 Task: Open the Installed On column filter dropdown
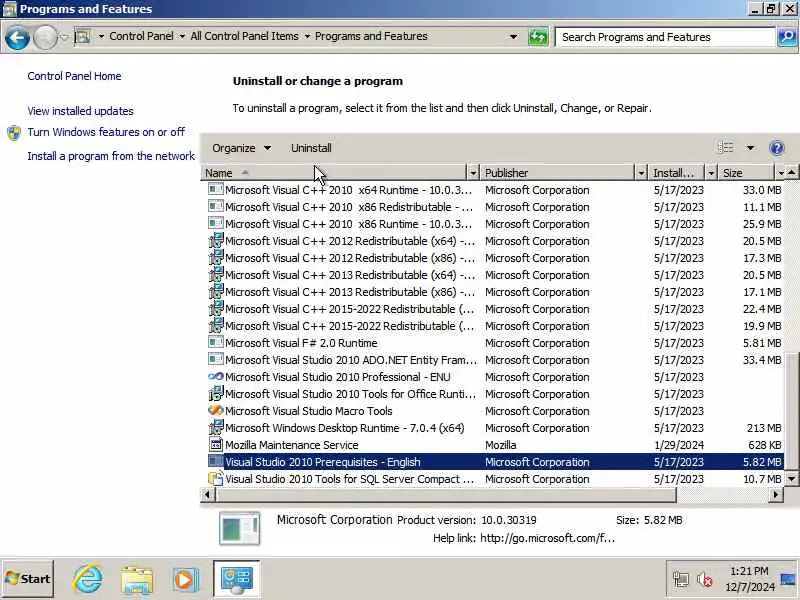coord(711,173)
